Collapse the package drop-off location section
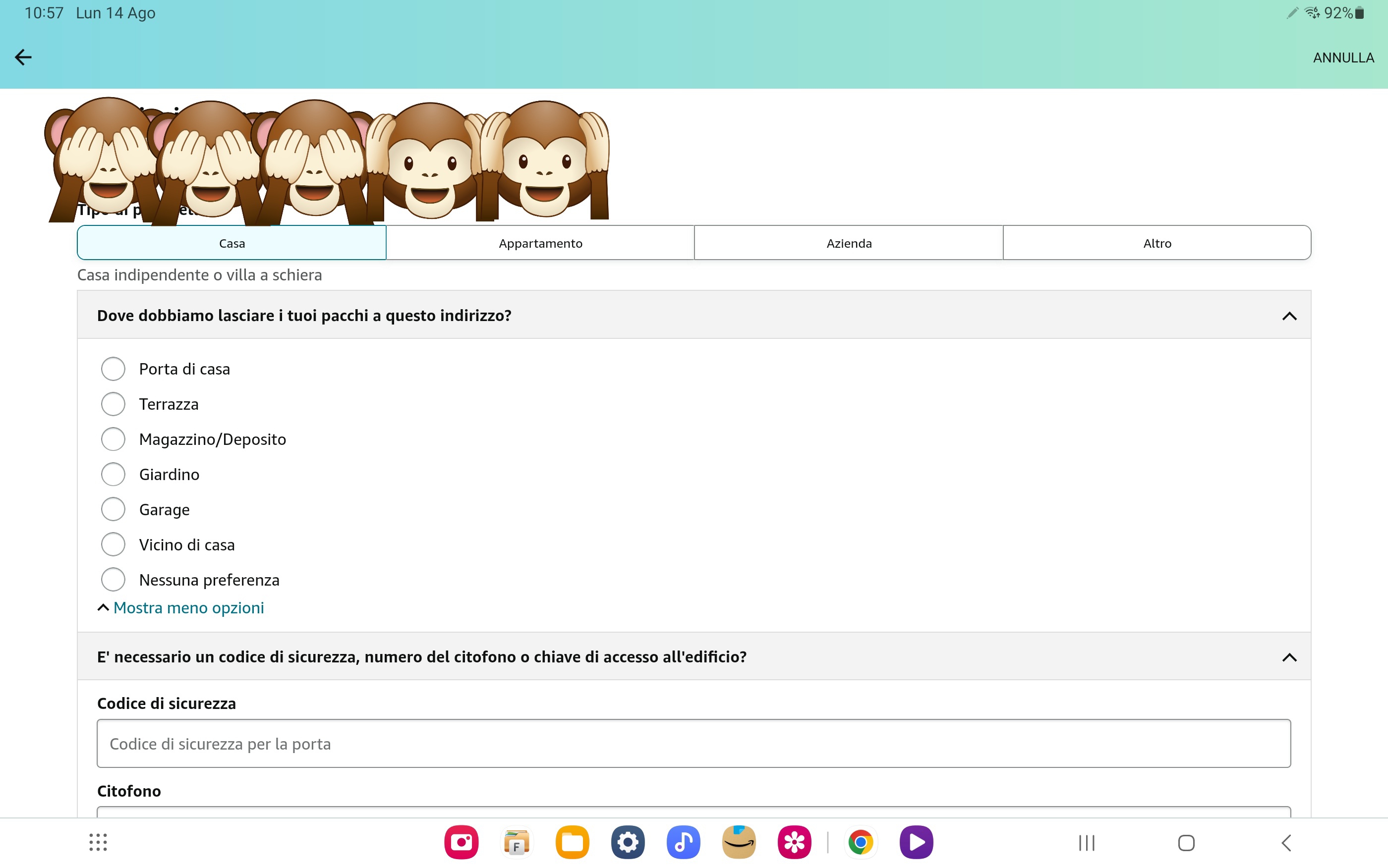Image resolution: width=1388 pixels, height=868 pixels. pyautogui.click(x=1289, y=316)
